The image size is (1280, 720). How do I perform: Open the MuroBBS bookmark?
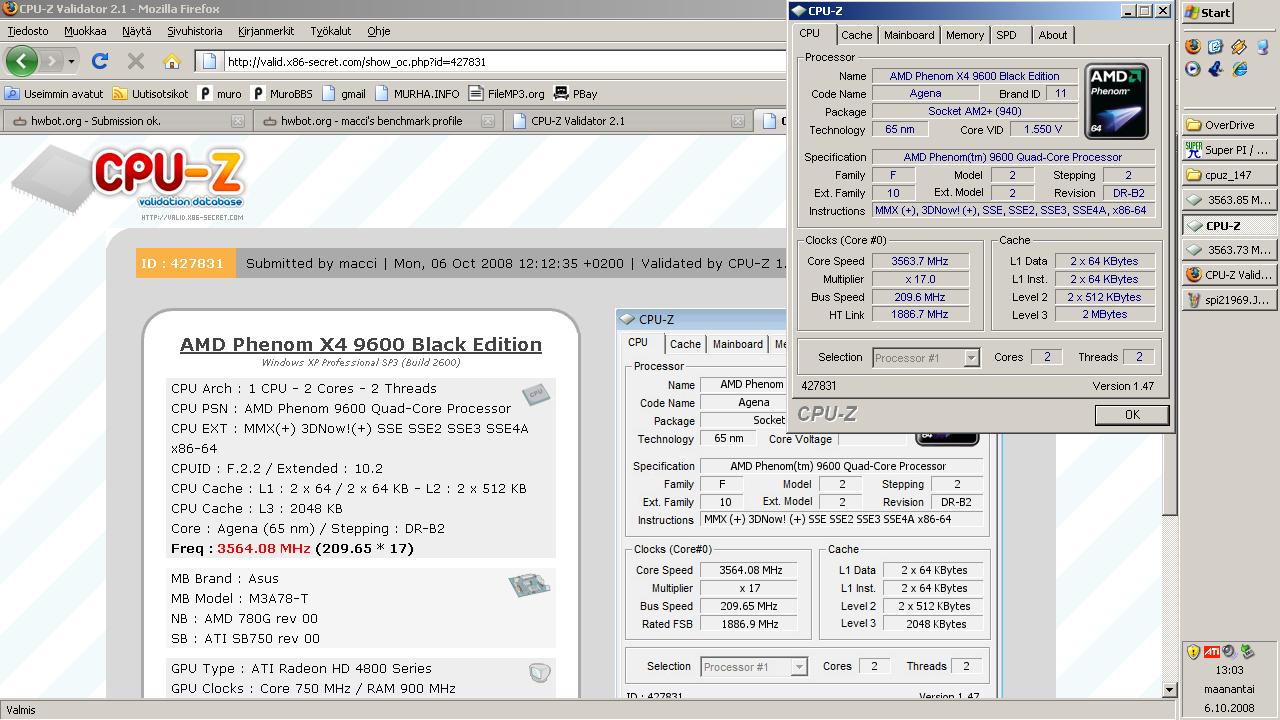[x=282, y=93]
